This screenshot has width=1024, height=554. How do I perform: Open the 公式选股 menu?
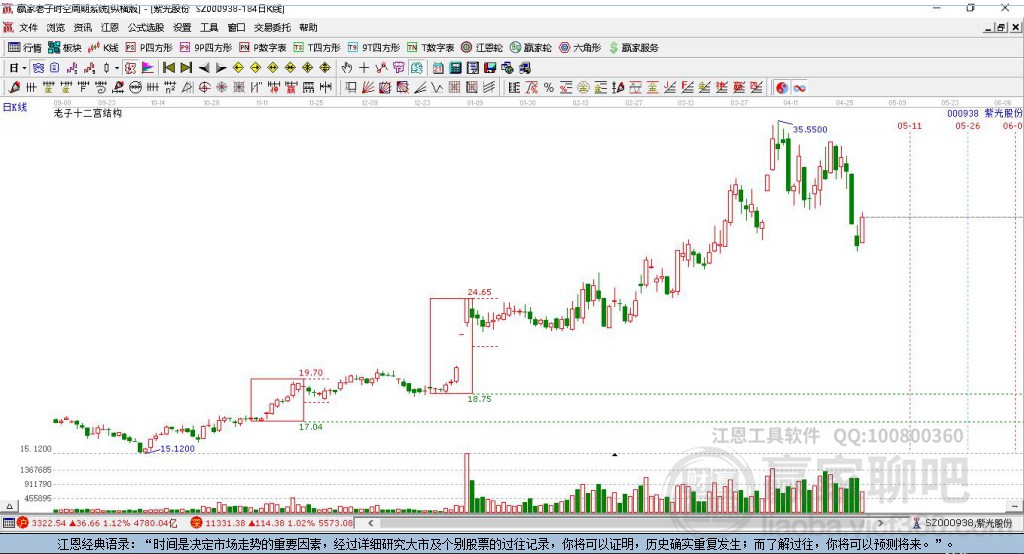(x=146, y=27)
